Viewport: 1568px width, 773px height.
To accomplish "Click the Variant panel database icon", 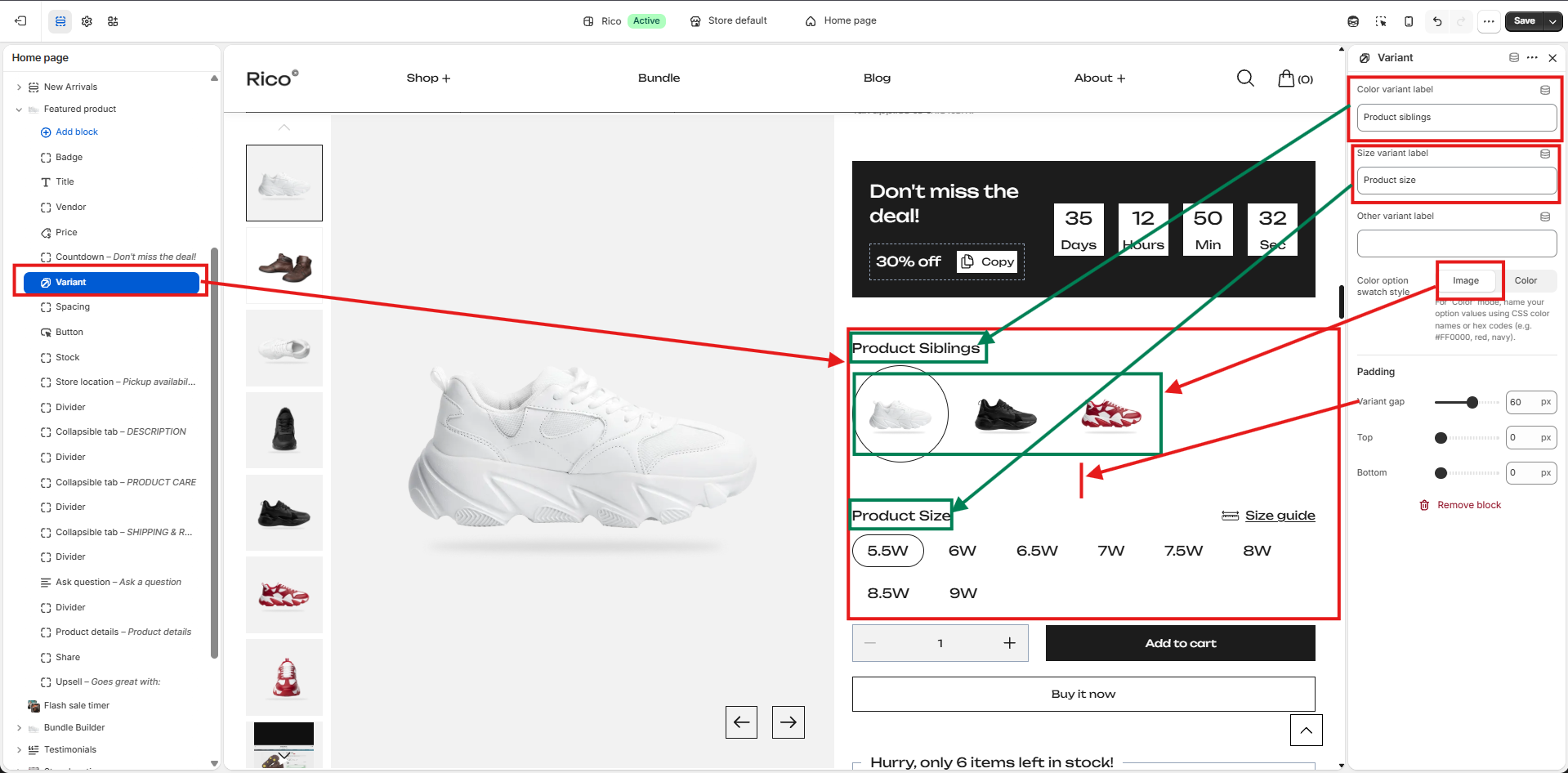I will tap(1514, 57).
